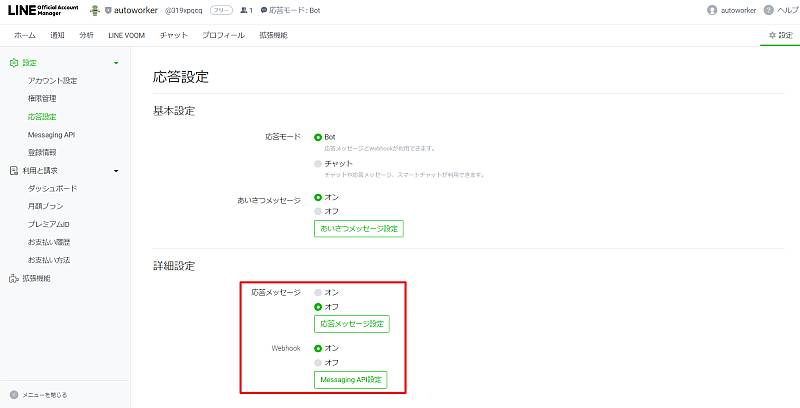The image size is (800, 408).
Task: Set 応答メッセージ to オフ
Action: tap(318, 307)
